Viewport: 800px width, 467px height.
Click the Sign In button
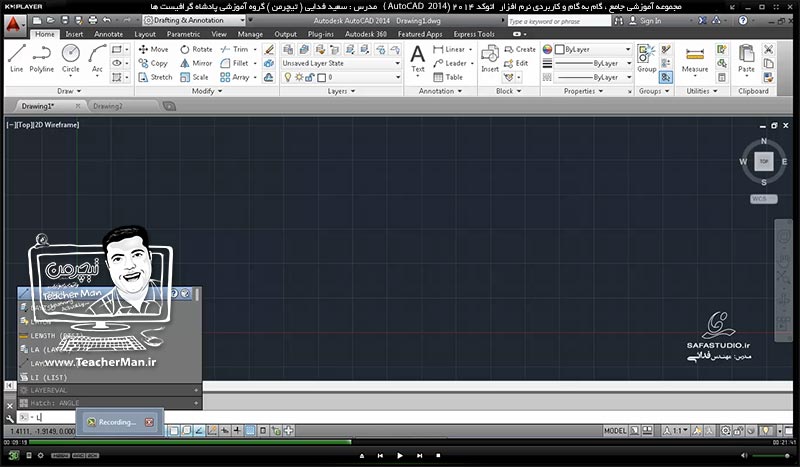click(645, 20)
